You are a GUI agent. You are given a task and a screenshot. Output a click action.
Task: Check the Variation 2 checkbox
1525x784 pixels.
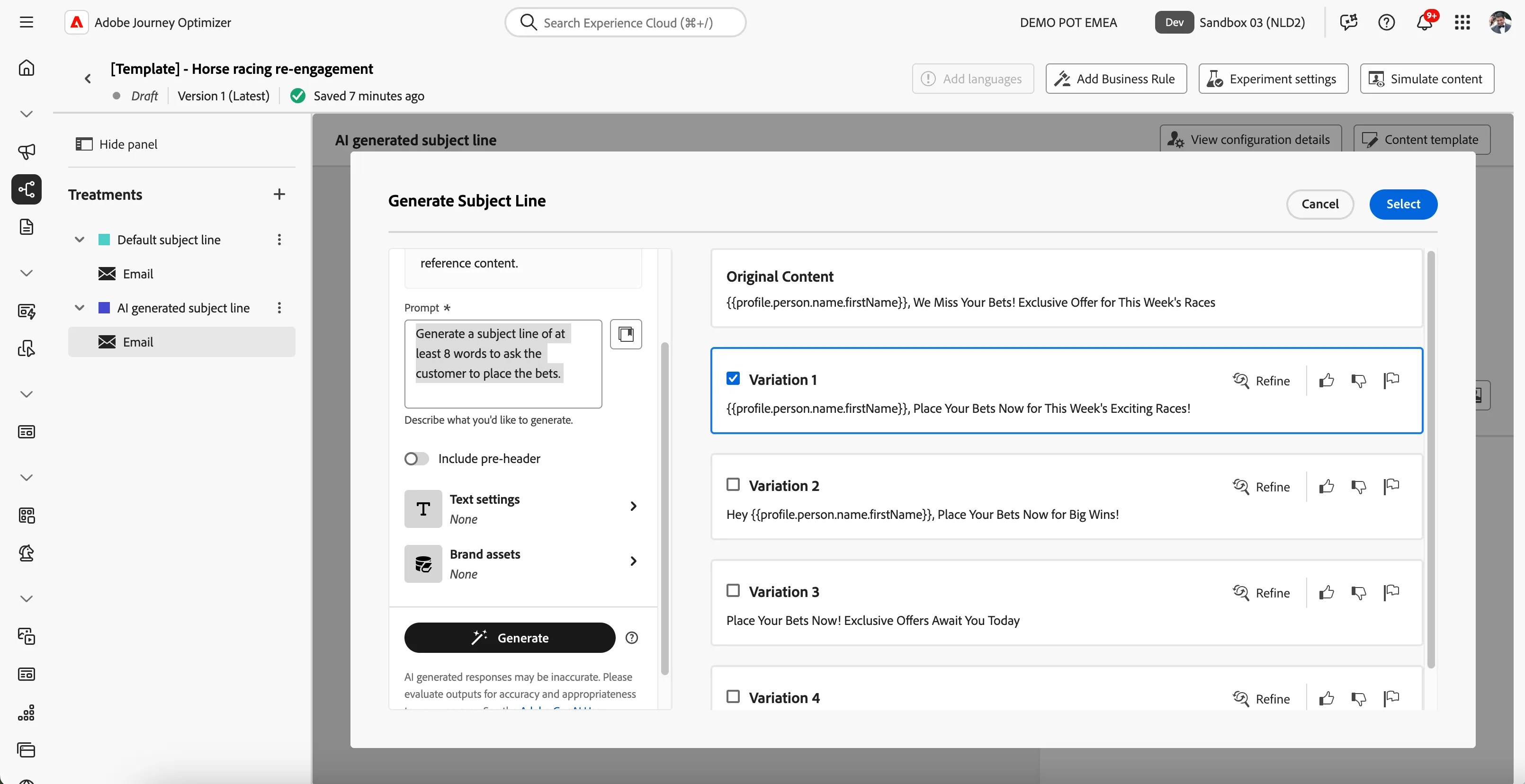point(733,485)
